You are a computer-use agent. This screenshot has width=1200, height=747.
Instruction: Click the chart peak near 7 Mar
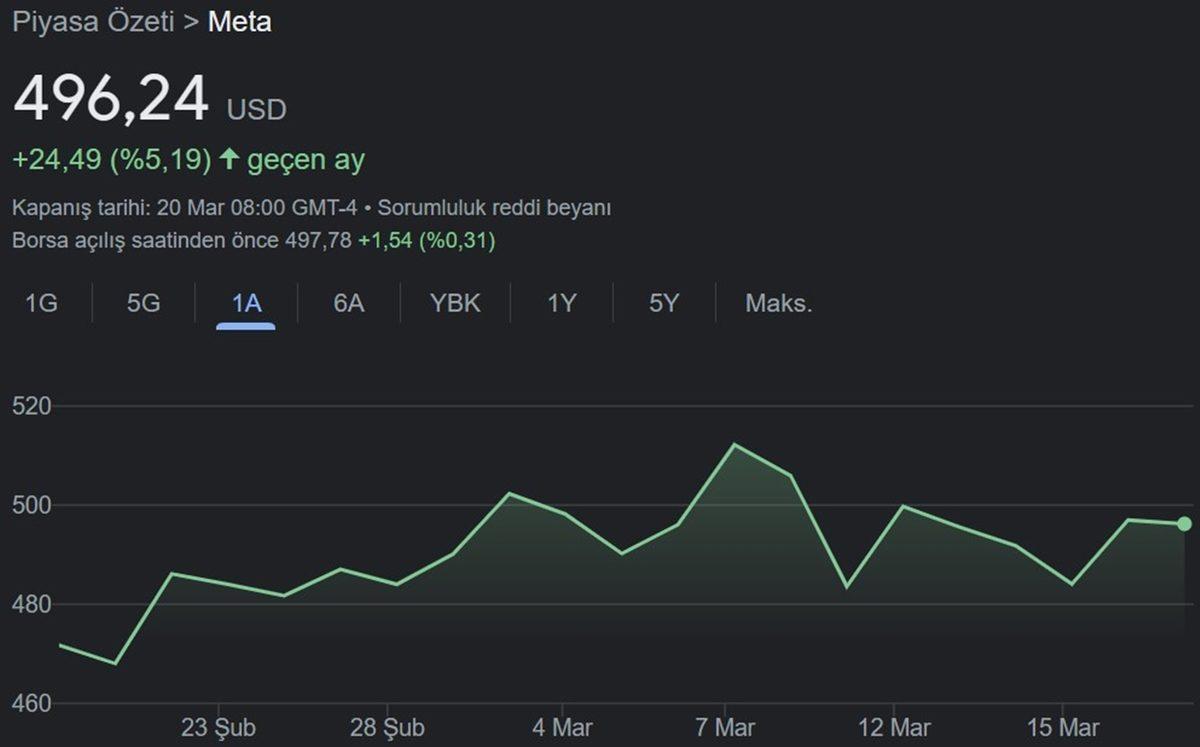(734, 445)
